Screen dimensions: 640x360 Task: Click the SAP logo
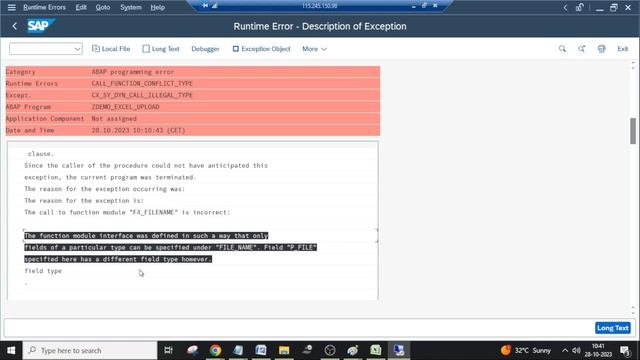point(40,26)
